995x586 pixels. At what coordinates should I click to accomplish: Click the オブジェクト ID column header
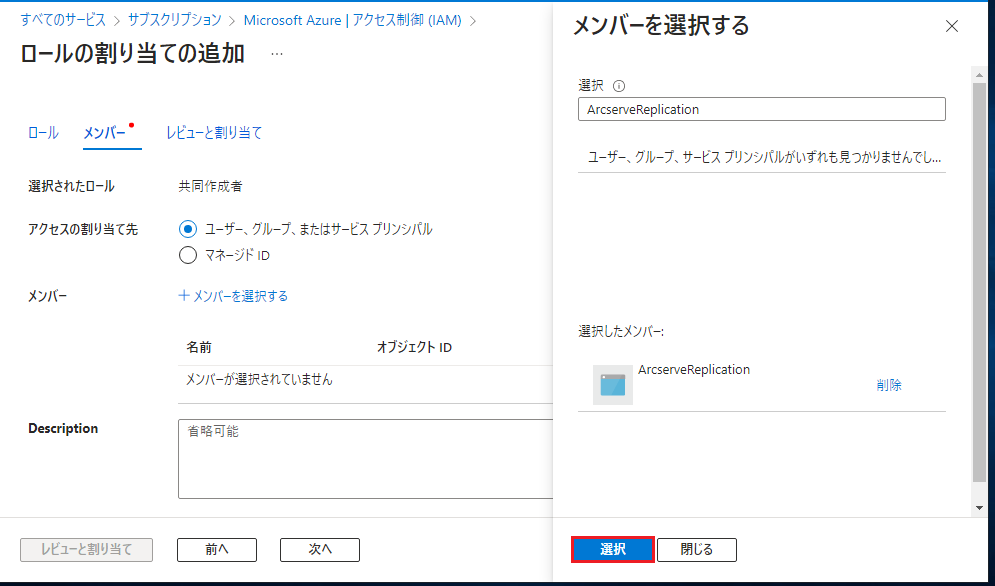pyautogui.click(x=414, y=347)
